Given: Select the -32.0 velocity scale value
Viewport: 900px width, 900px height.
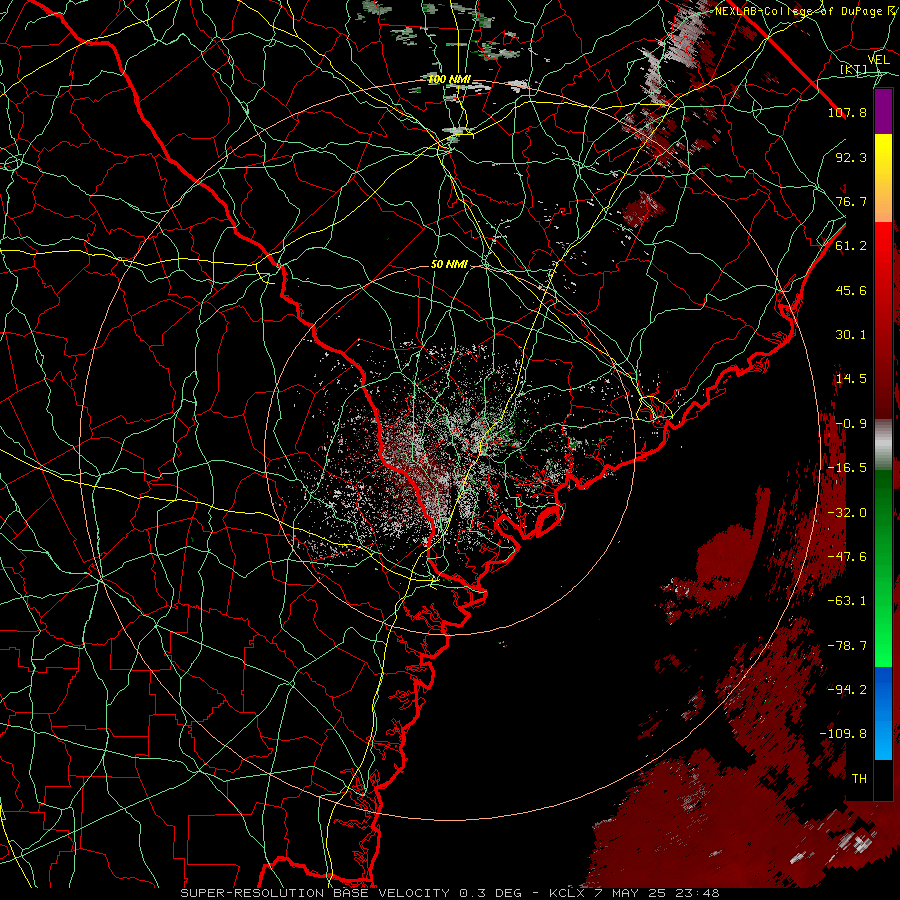Looking at the screenshot, I should [x=847, y=513].
